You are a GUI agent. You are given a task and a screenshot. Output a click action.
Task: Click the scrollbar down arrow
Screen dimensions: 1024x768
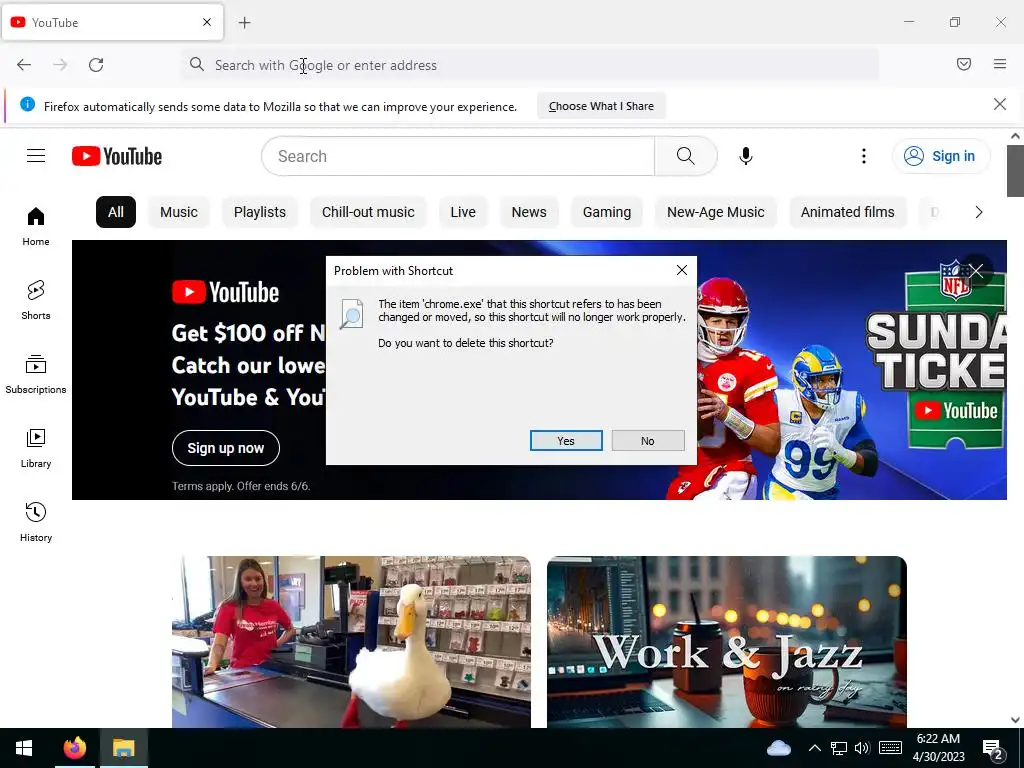click(1015, 720)
